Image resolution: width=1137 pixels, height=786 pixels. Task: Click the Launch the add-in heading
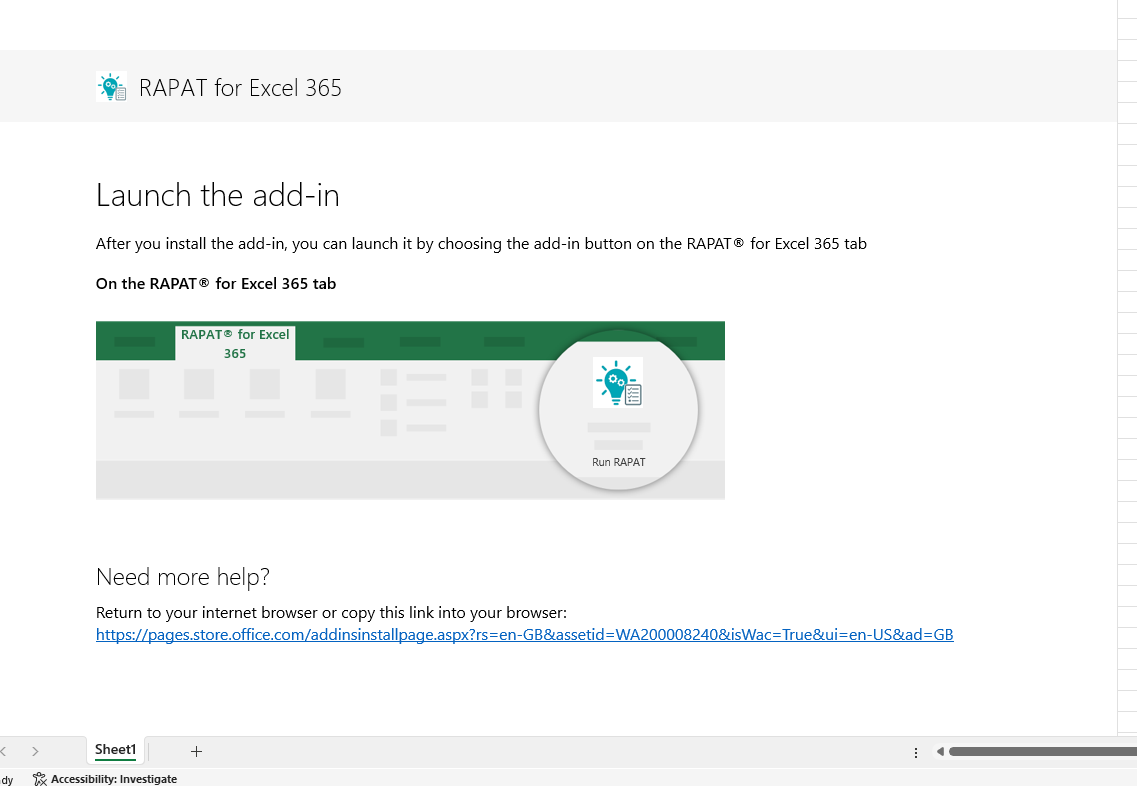coord(217,195)
